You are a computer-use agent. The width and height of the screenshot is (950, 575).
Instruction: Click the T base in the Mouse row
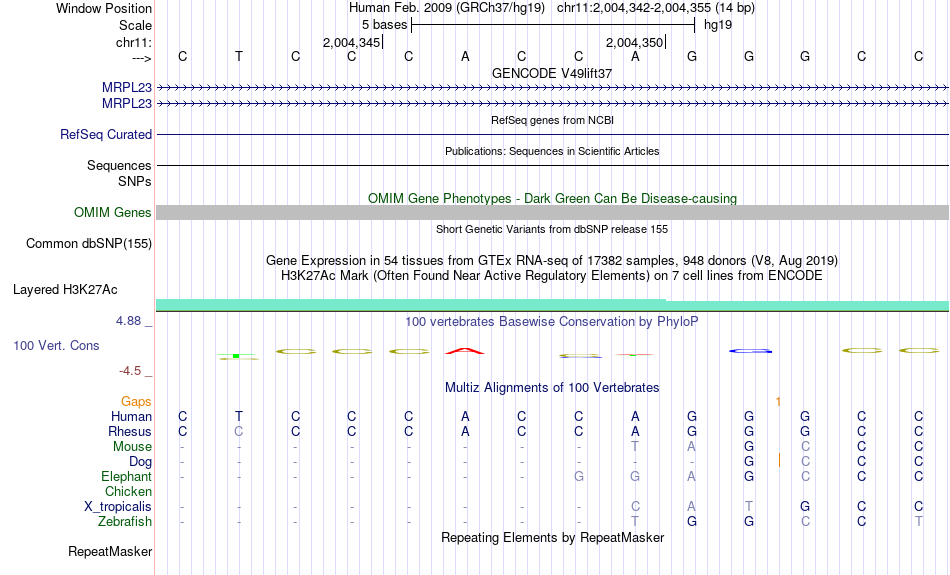coord(634,447)
